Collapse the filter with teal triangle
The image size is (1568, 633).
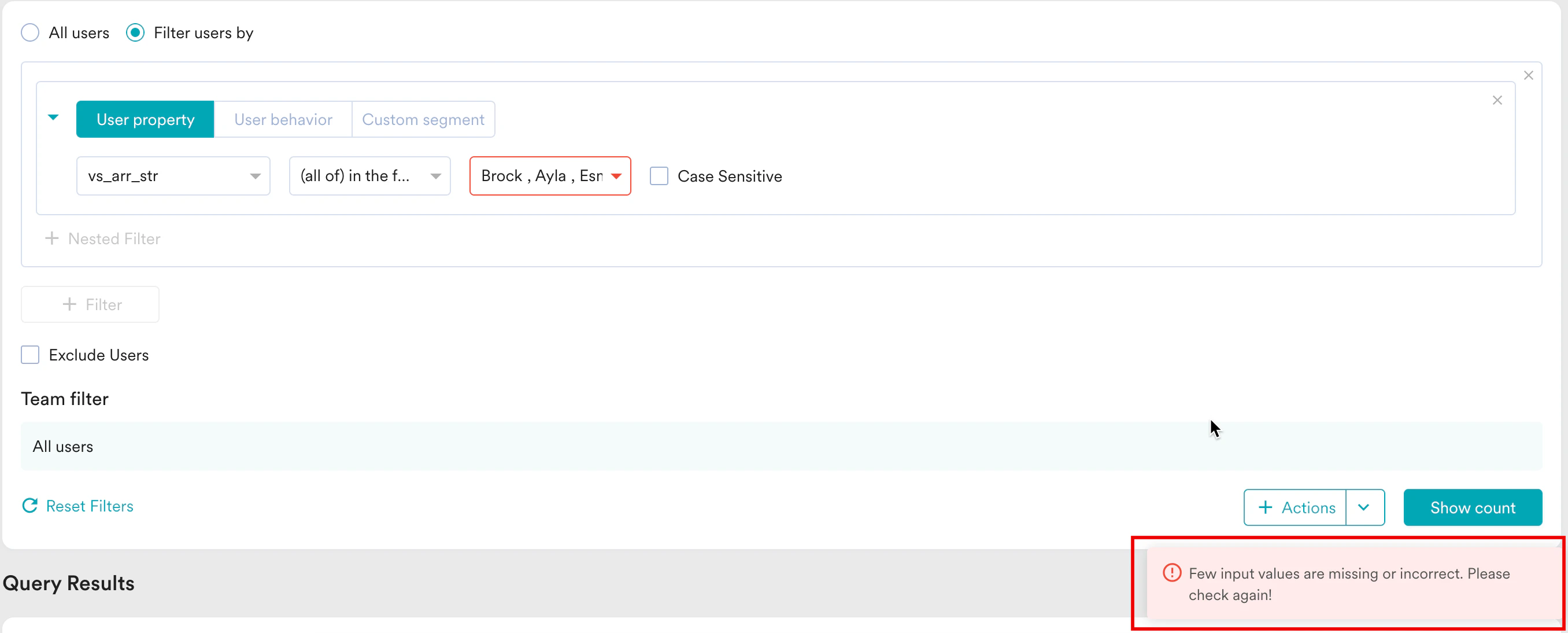54,117
